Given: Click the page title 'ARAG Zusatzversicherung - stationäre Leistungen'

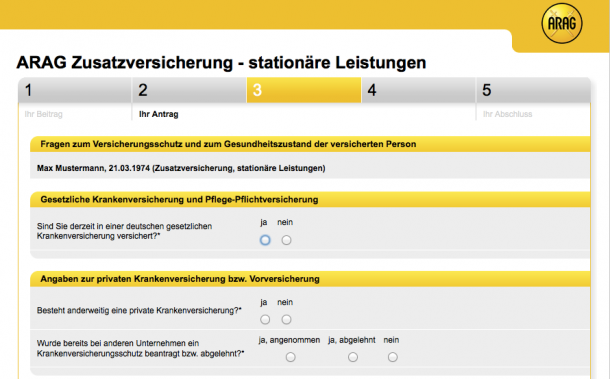Looking at the screenshot, I should pyautogui.click(x=221, y=63).
